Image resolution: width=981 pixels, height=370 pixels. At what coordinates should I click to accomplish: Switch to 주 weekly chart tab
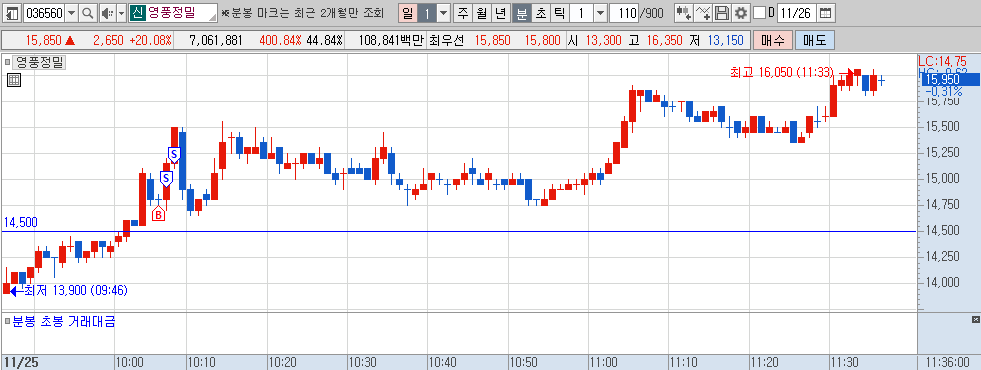coord(462,13)
